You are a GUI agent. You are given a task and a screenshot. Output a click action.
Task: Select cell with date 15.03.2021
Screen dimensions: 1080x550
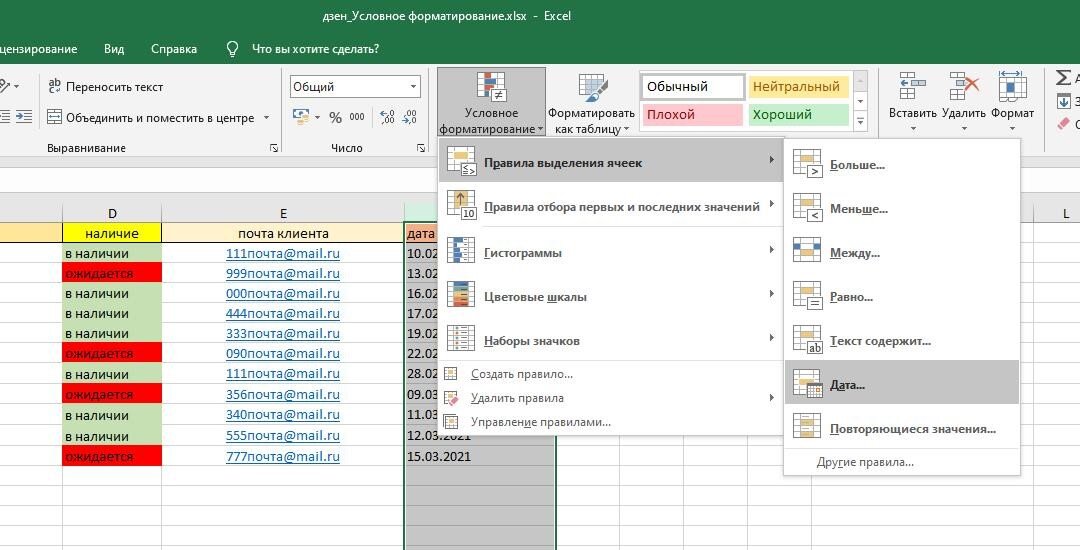pos(480,456)
